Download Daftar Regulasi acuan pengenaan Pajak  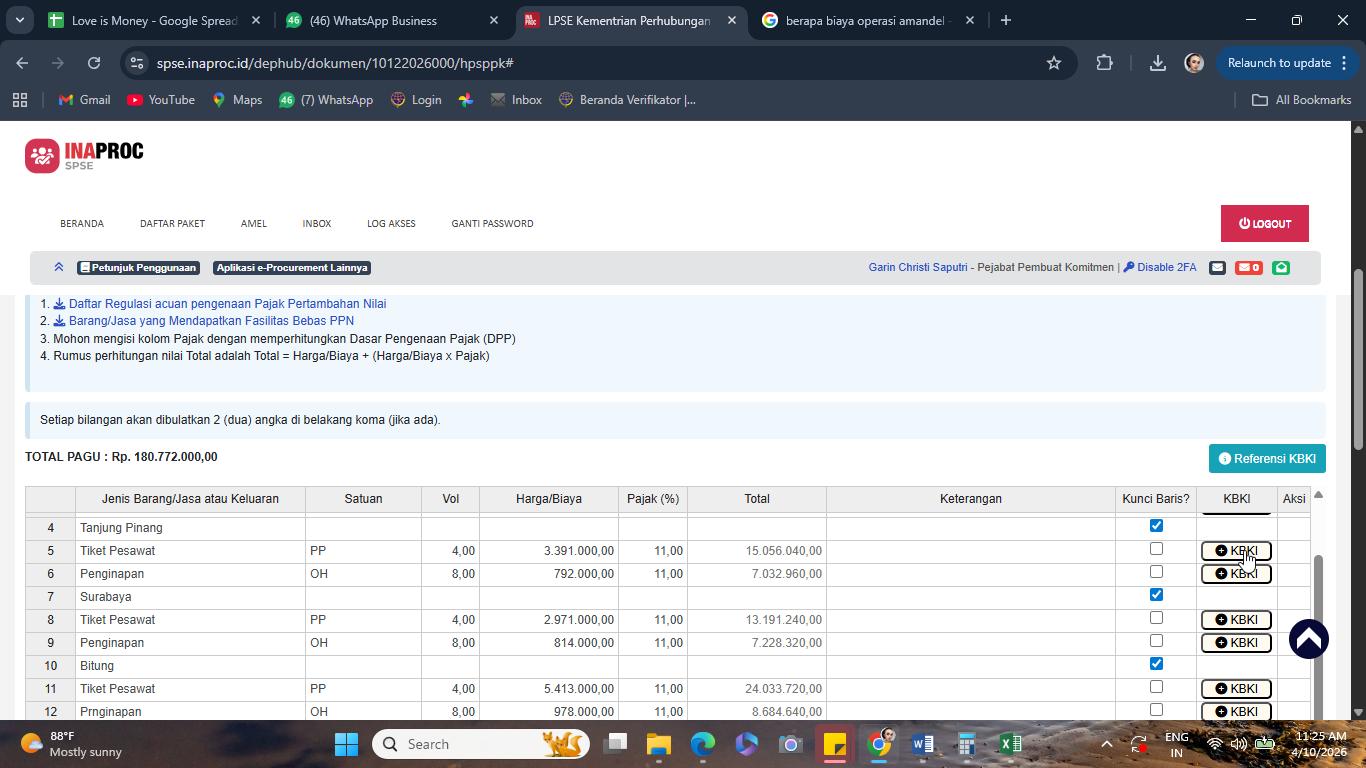pos(220,303)
